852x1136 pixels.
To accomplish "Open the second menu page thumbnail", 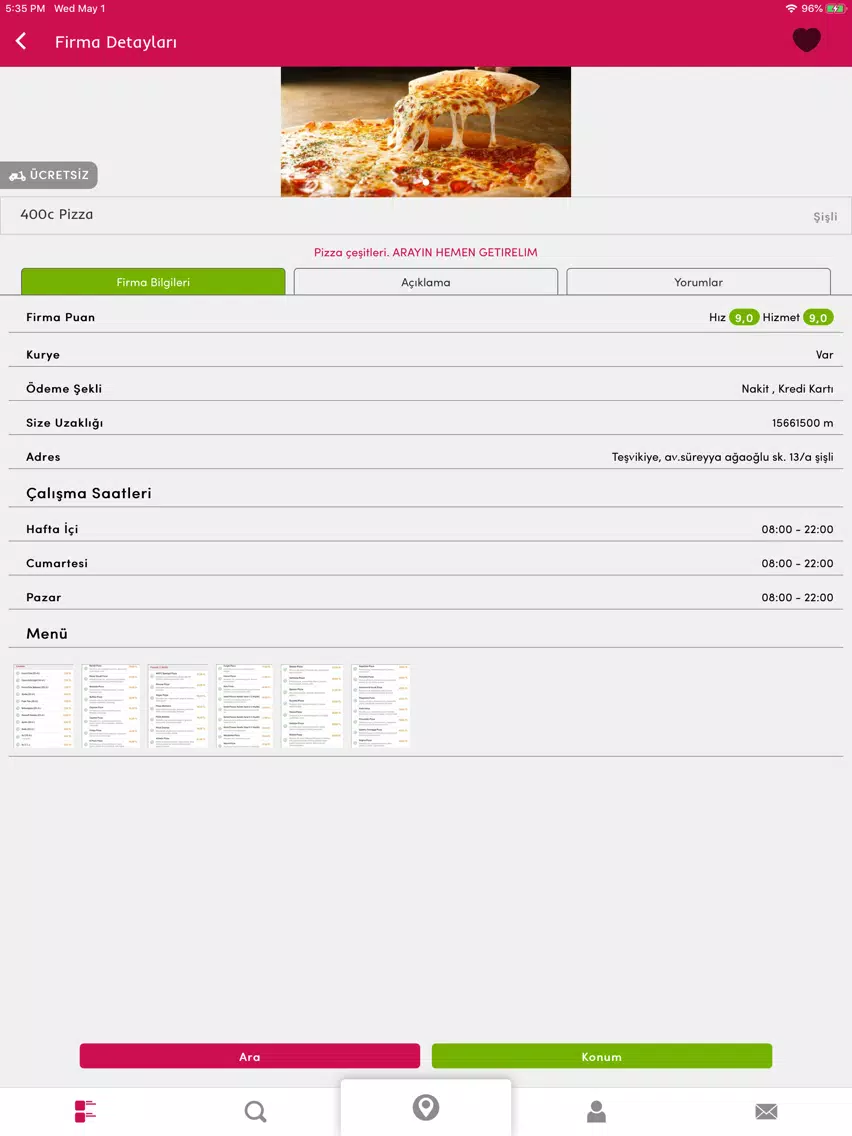I will (111, 706).
